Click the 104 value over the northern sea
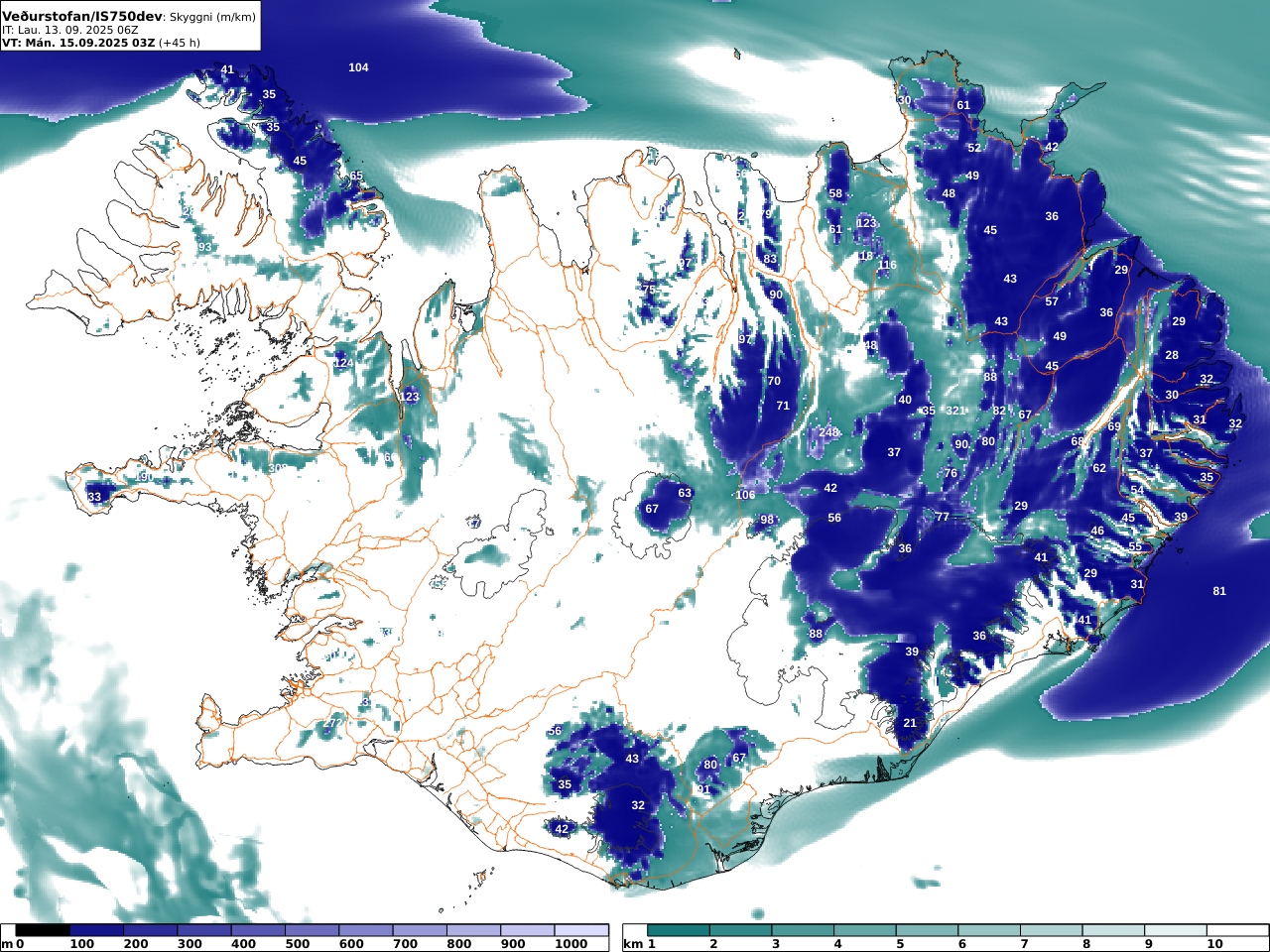Screen dimensions: 1270x952 (x=358, y=67)
